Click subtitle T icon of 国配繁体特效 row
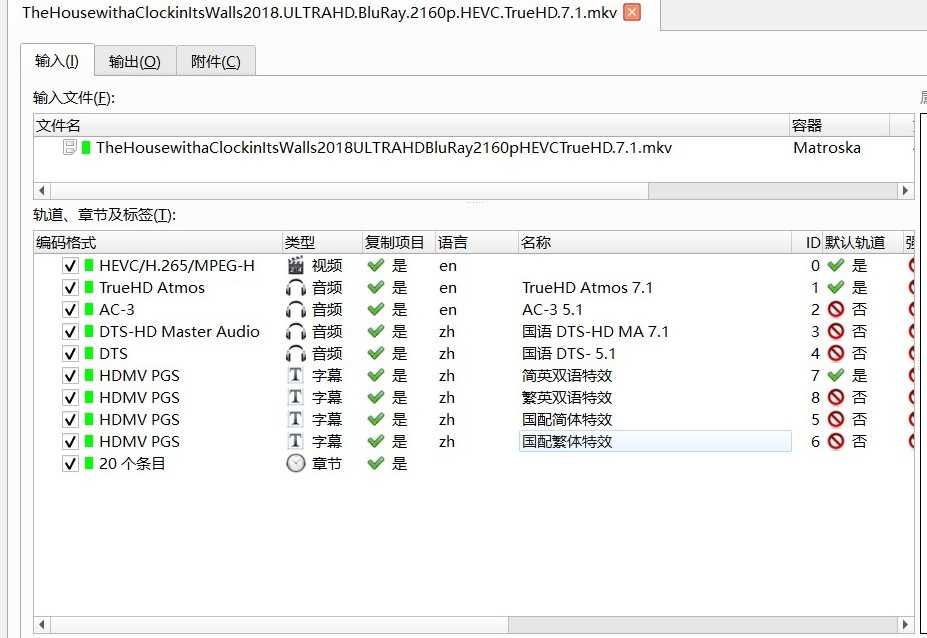This screenshot has height=638, width=927. click(295, 441)
